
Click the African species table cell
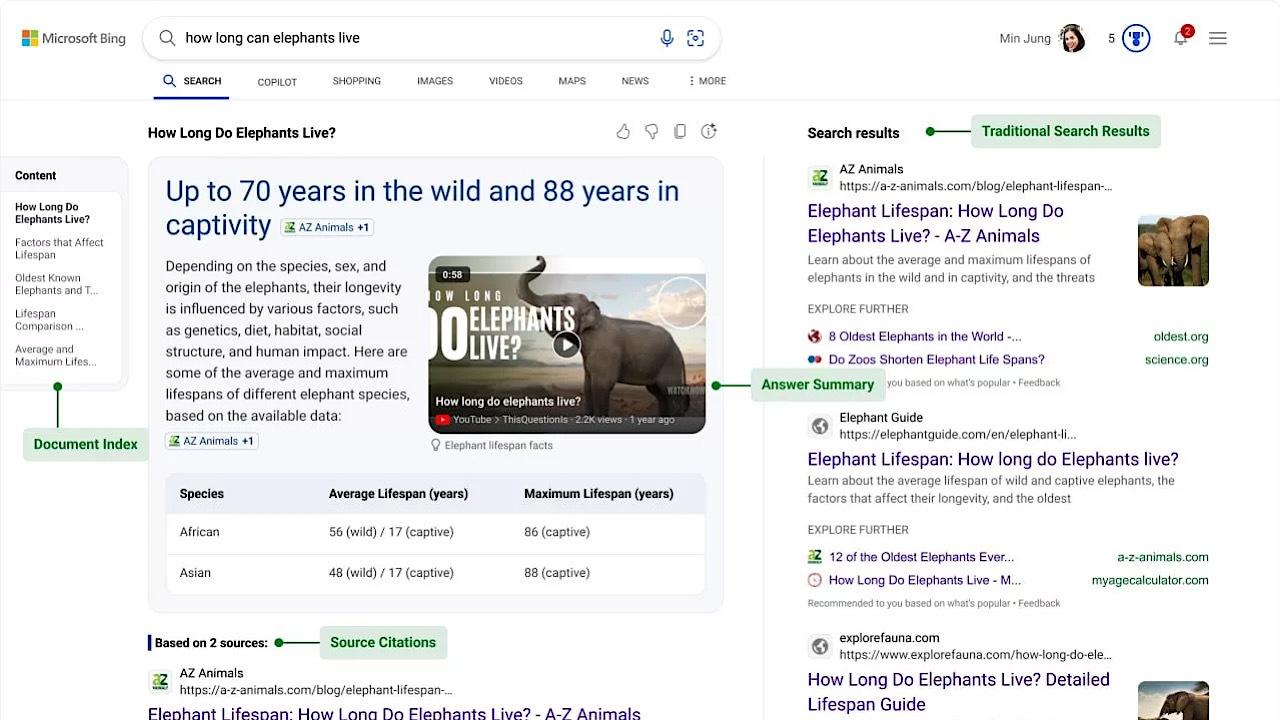tap(199, 532)
